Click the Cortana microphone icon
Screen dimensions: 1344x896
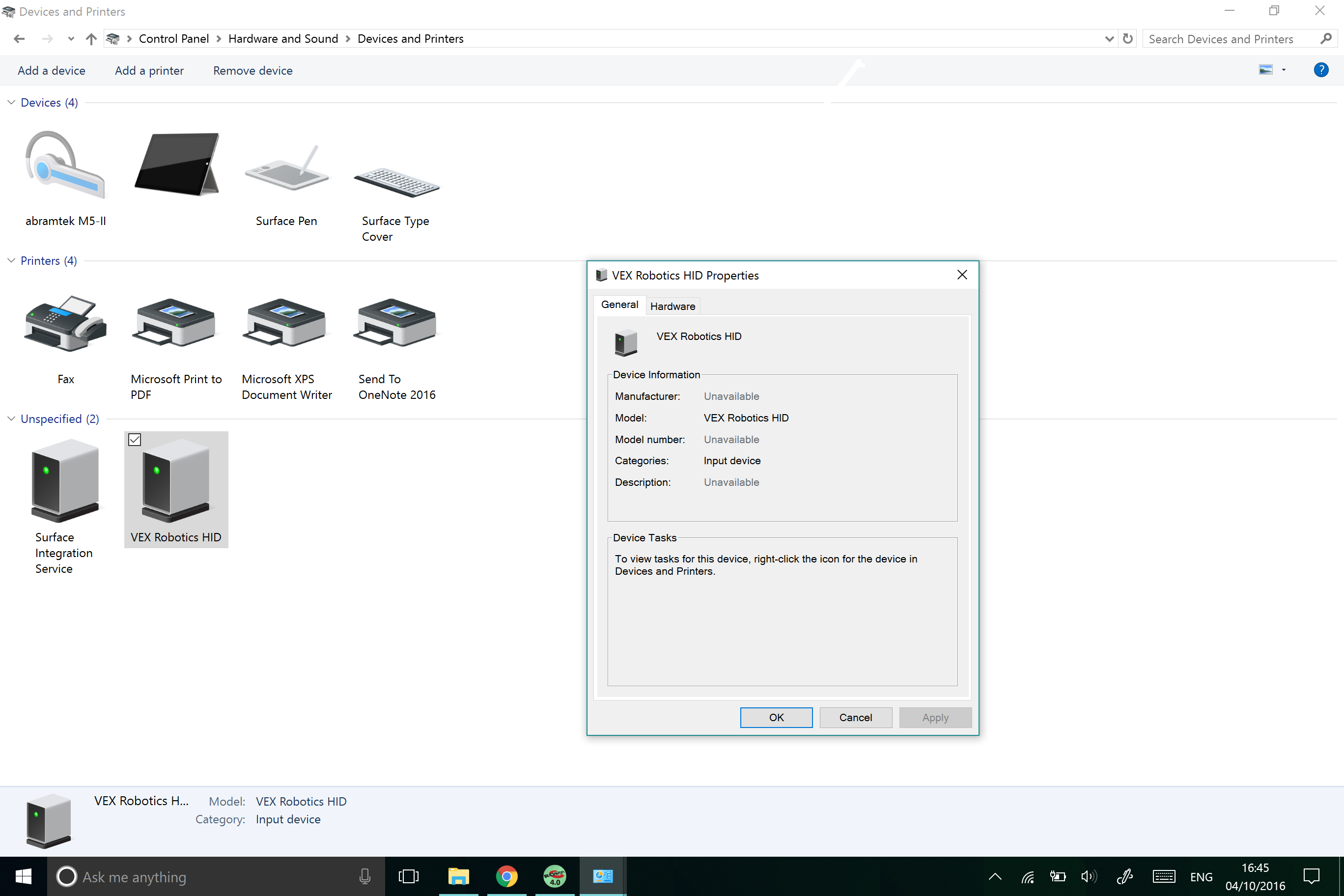pyautogui.click(x=364, y=876)
